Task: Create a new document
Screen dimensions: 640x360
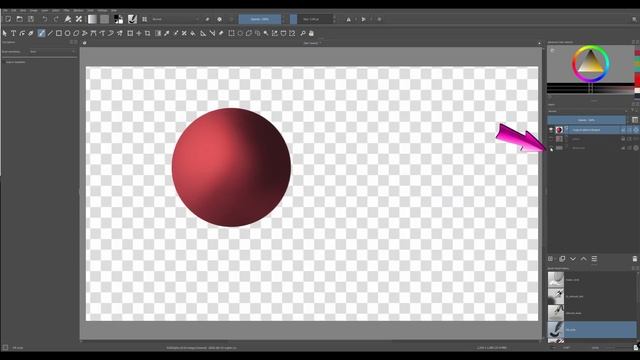Action: pos(8,19)
